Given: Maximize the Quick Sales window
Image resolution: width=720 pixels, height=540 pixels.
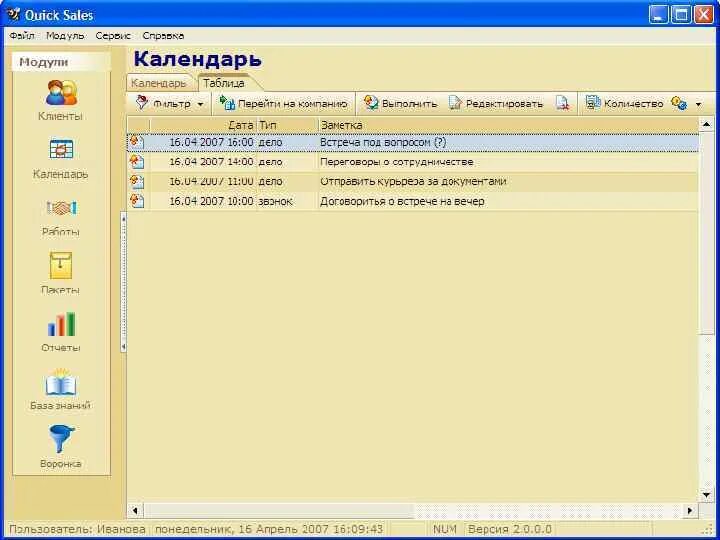Looking at the screenshot, I should [681, 15].
